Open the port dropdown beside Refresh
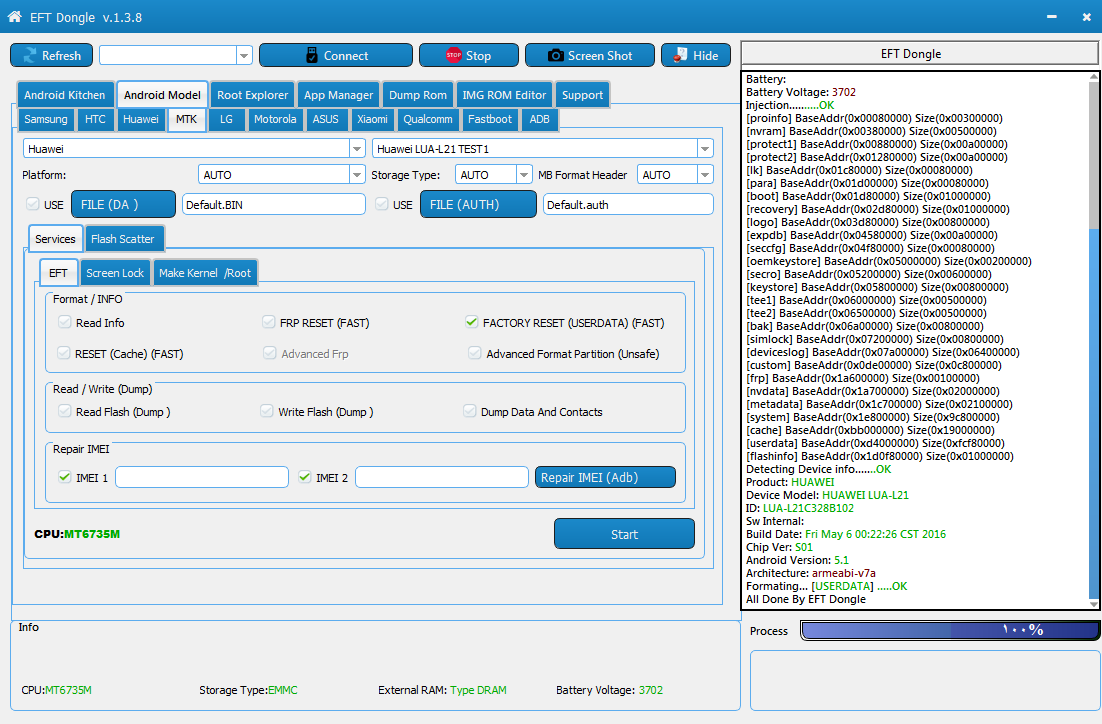Viewport: 1102px width, 724px height. (x=245, y=56)
